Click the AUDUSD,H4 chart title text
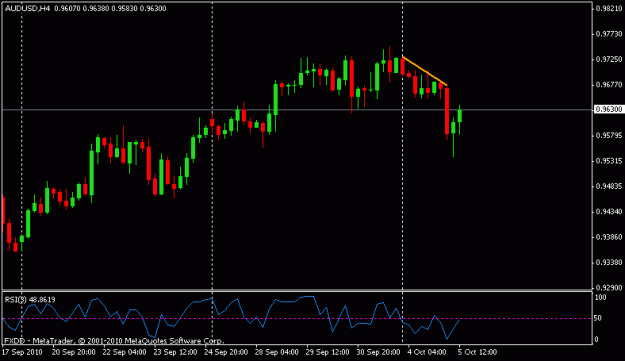The image size is (625, 361). (x=28, y=8)
